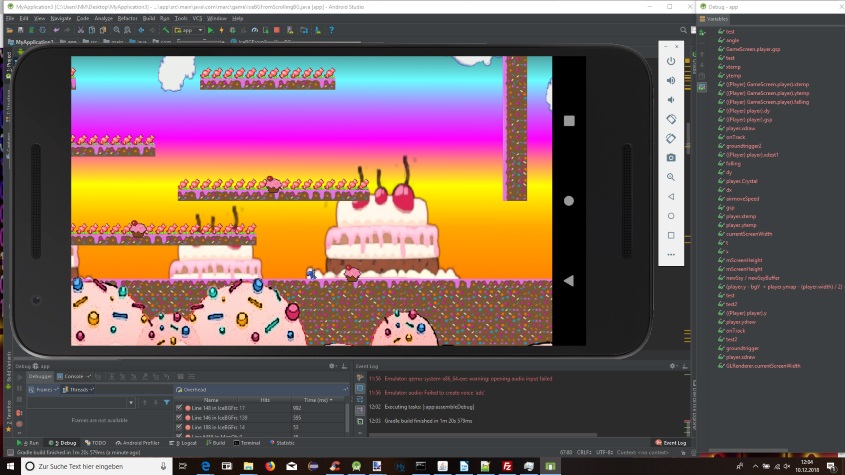Open emulator extended controls via the three dots
This screenshot has width=845, height=475.
[671, 254]
